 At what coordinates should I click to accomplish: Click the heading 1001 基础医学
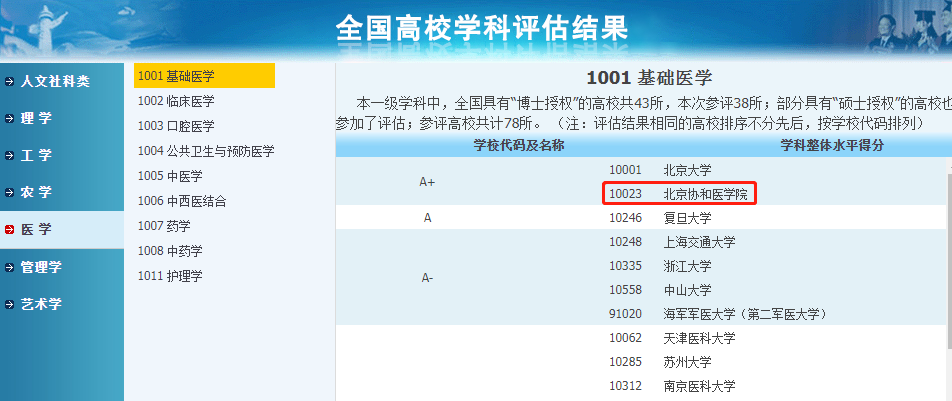tap(649, 78)
